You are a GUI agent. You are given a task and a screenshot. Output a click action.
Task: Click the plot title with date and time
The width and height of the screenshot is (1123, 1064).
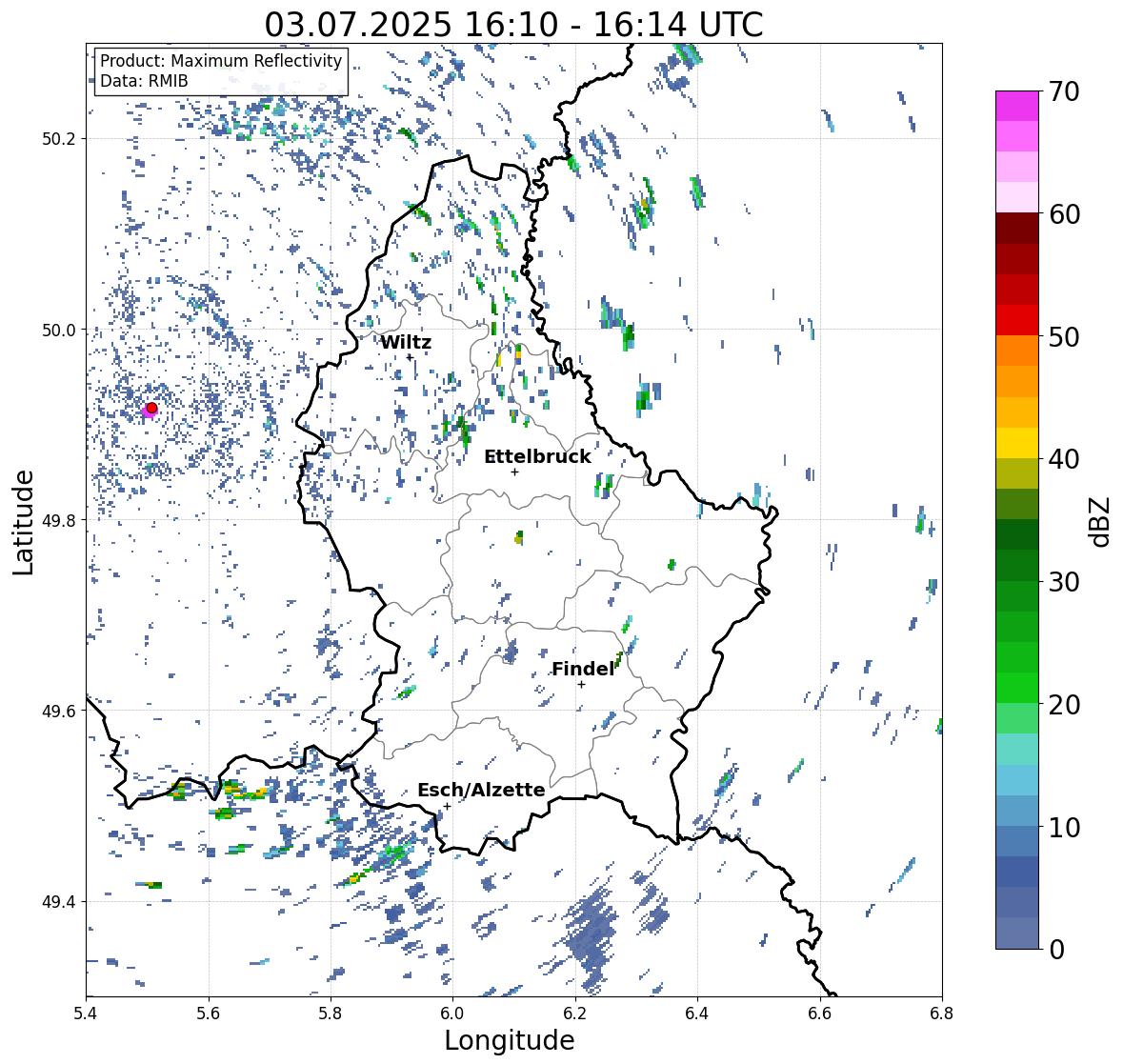[x=513, y=25]
